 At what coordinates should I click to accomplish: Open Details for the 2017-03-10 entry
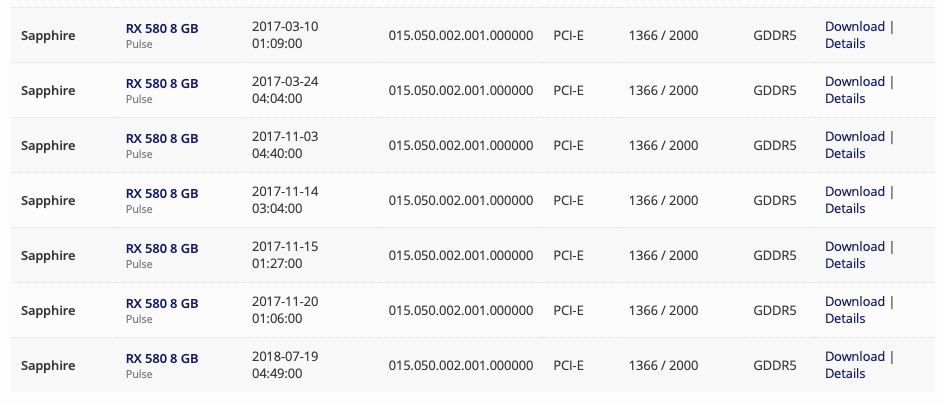845,44
